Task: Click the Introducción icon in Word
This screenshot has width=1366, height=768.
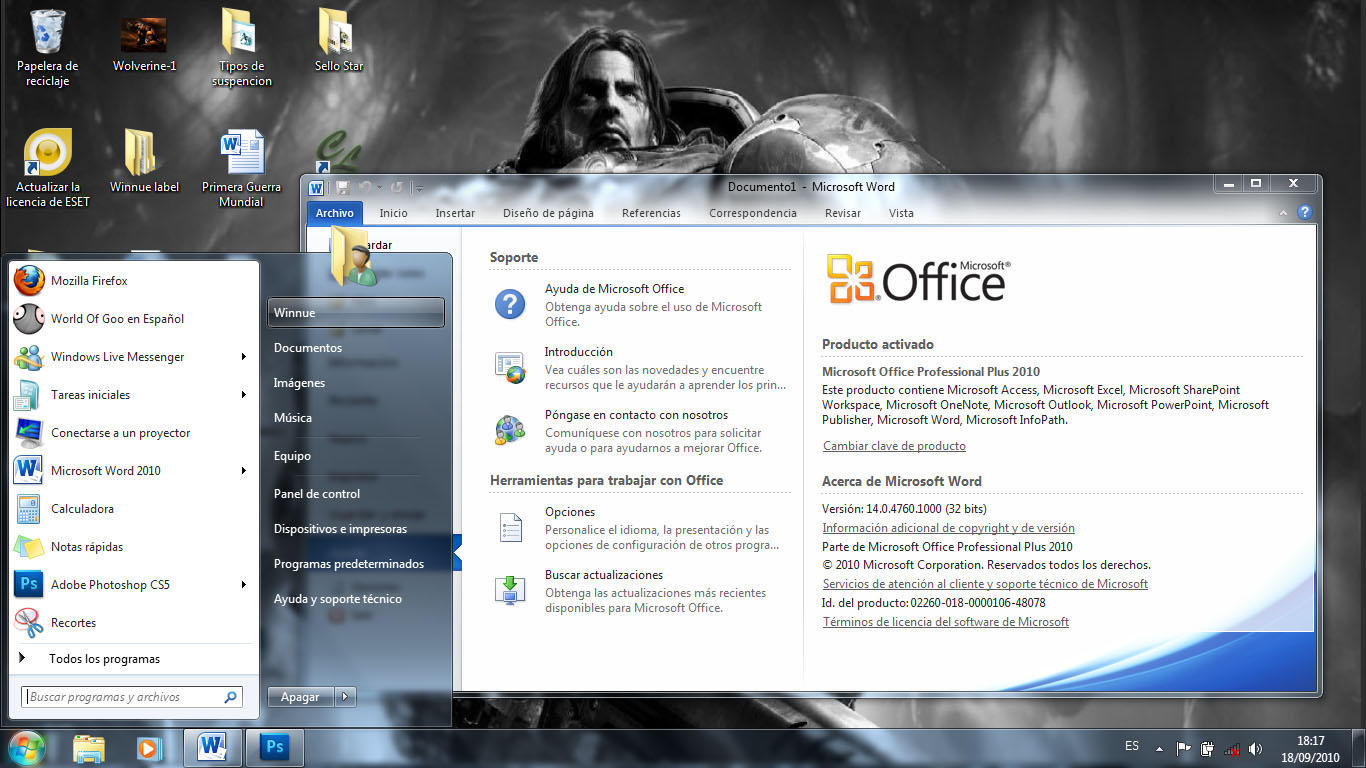Action: 510,367
